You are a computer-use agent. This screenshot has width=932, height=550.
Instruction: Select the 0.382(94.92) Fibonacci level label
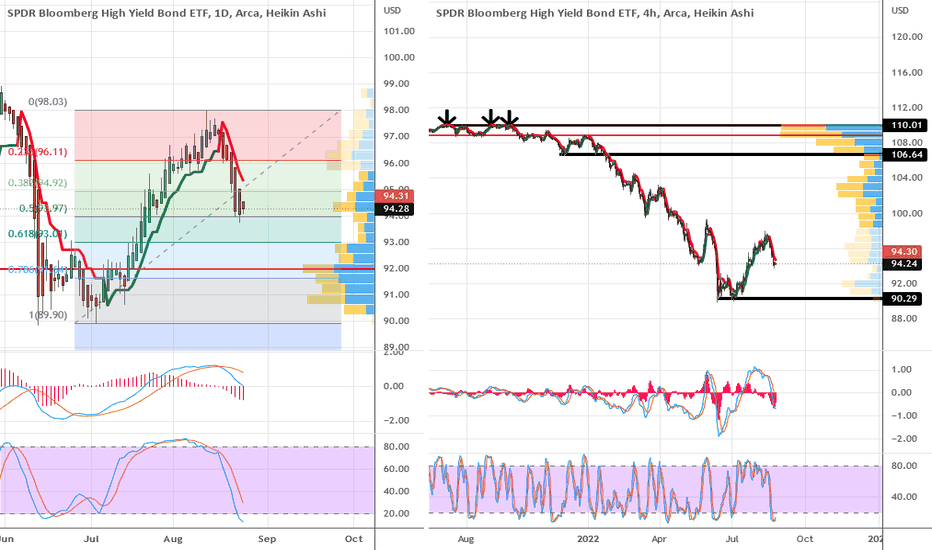(37, 183)
